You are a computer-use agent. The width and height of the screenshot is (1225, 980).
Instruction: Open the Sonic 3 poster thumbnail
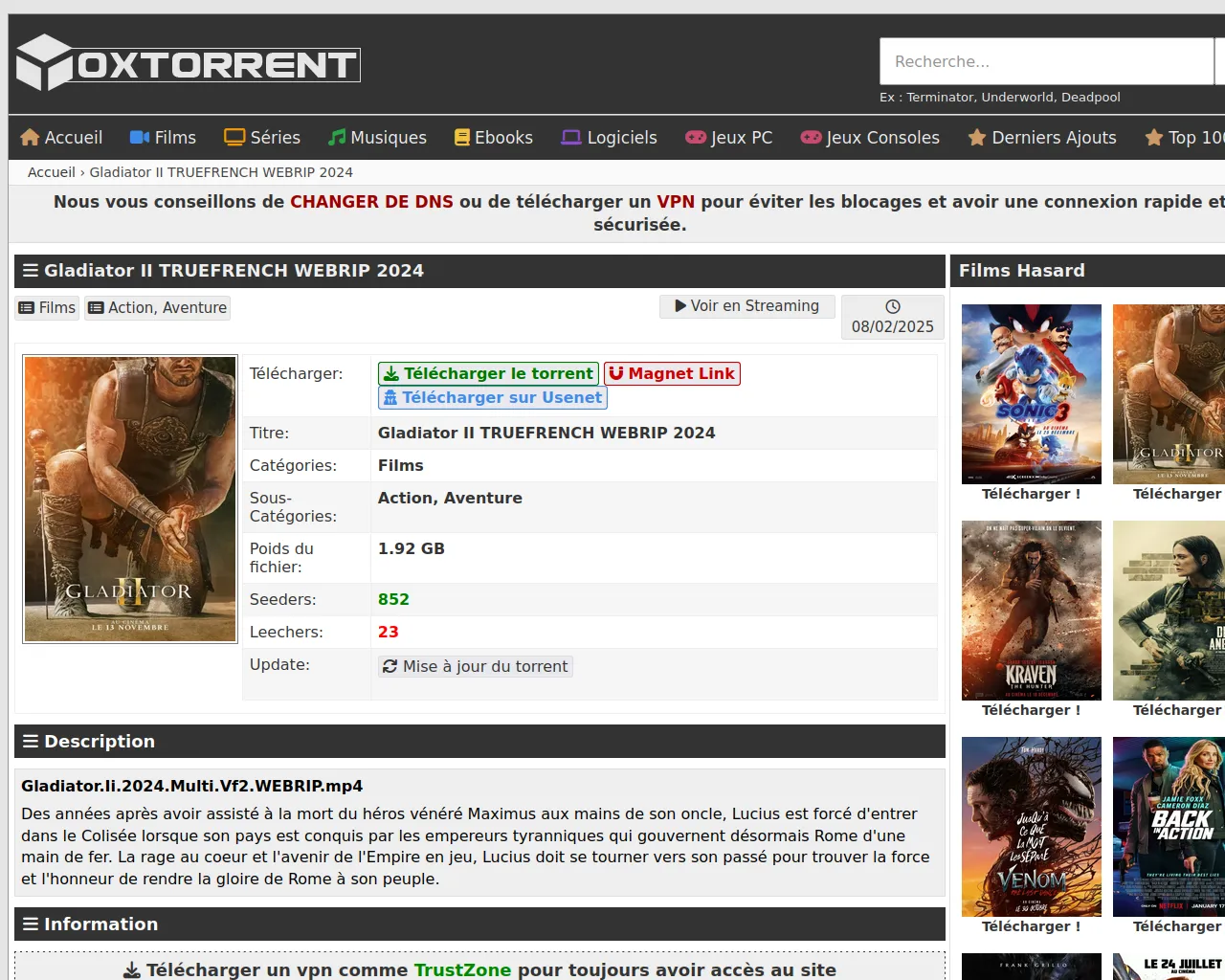point(1031,394)
